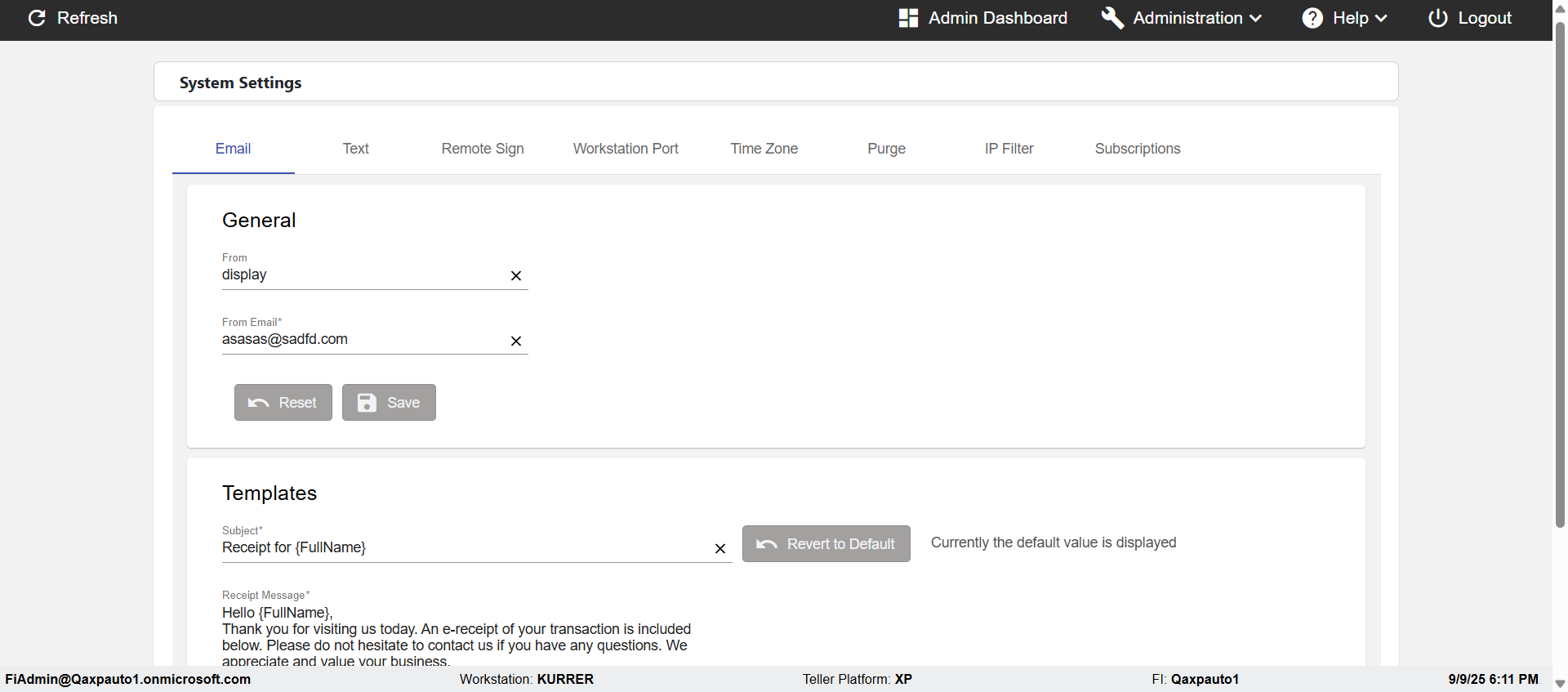Switch to the Text tab
The height and width of the screenshot is (692, 1568).
pyautogui.click(x=355, y=149)
